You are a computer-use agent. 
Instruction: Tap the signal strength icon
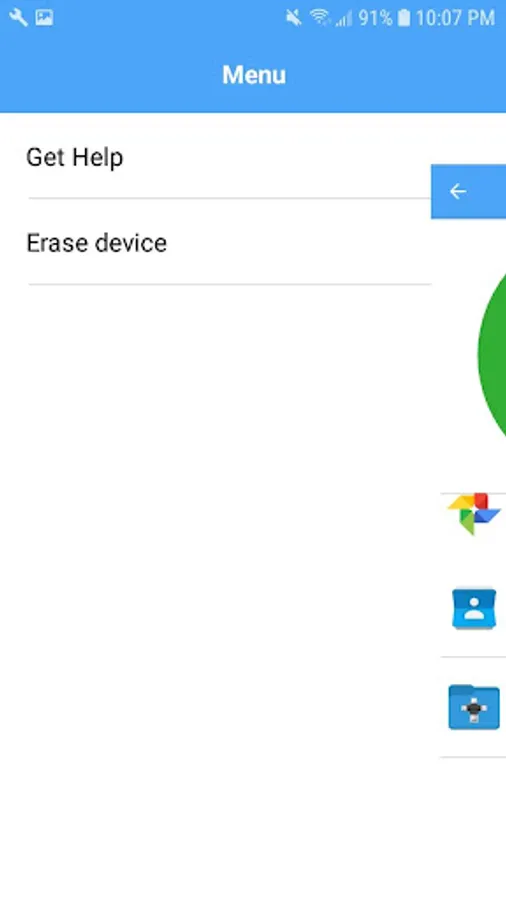344,19
